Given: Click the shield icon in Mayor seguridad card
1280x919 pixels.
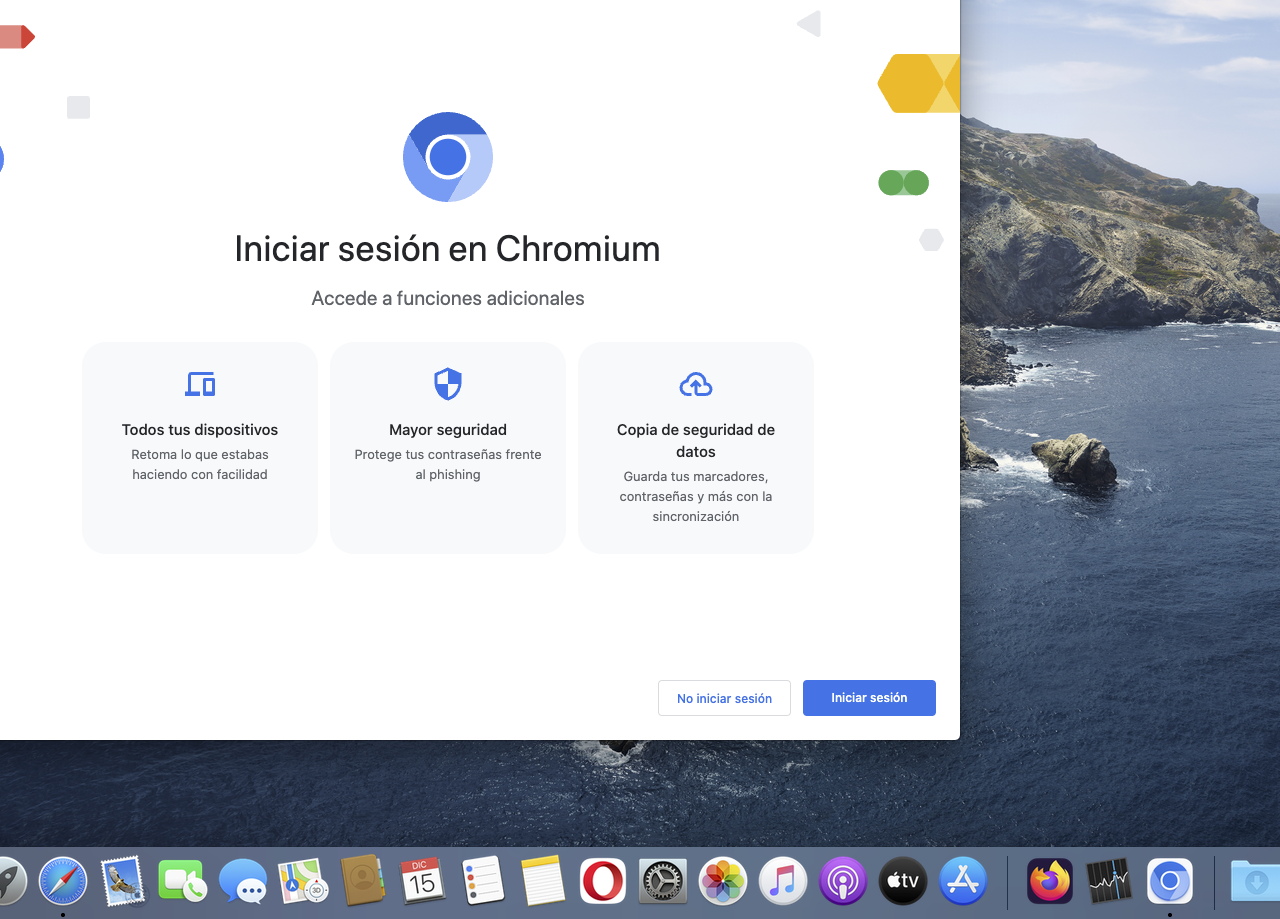Looking at the screenshot, I should point(448,384).
